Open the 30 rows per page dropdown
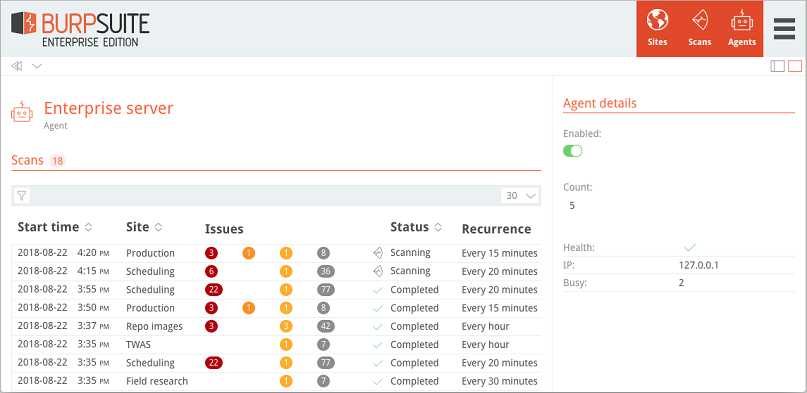 520,195
